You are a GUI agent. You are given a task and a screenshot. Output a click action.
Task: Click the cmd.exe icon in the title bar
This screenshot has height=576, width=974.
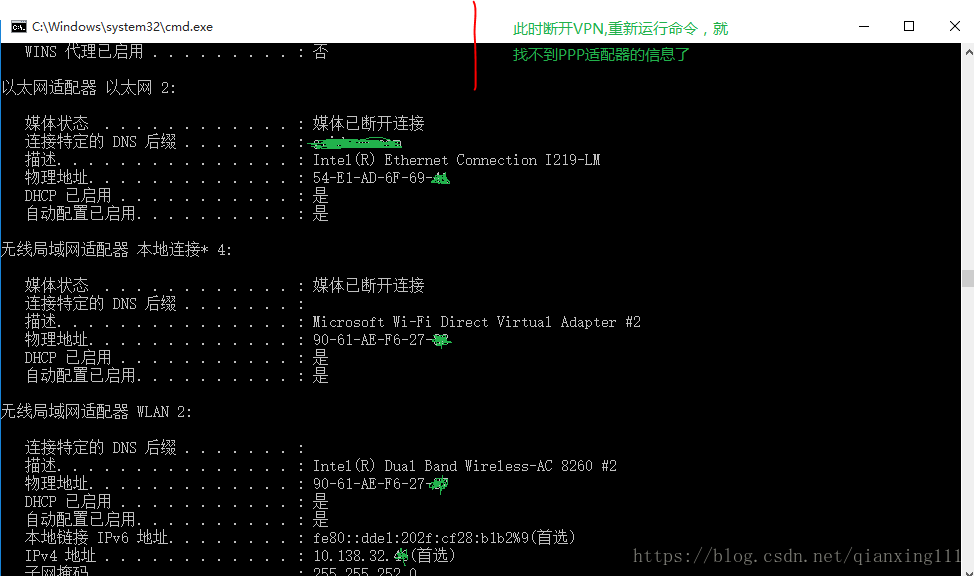click(x=19, y=27)
